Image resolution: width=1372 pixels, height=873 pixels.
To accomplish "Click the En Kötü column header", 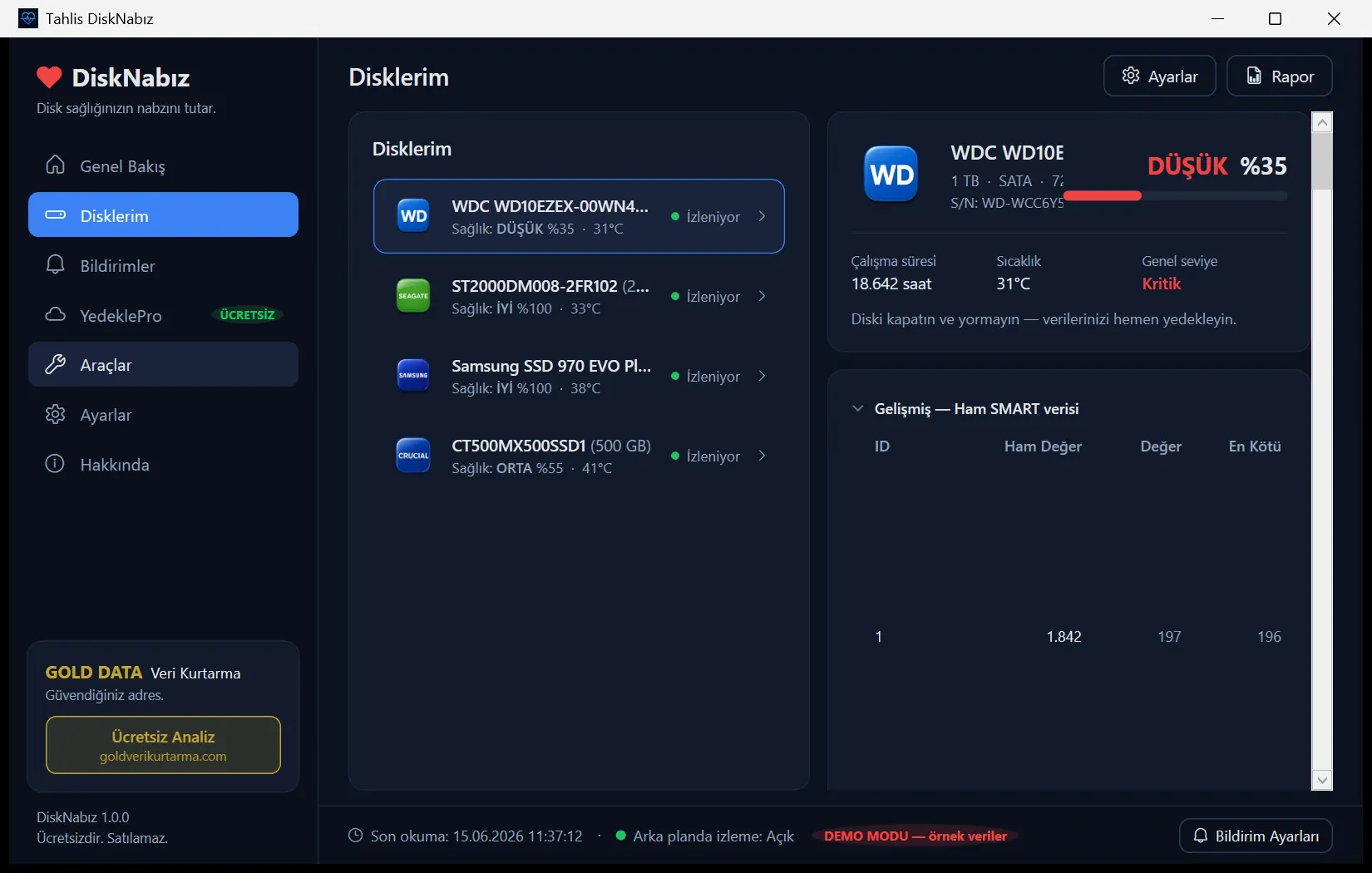I will [1255, 446].
